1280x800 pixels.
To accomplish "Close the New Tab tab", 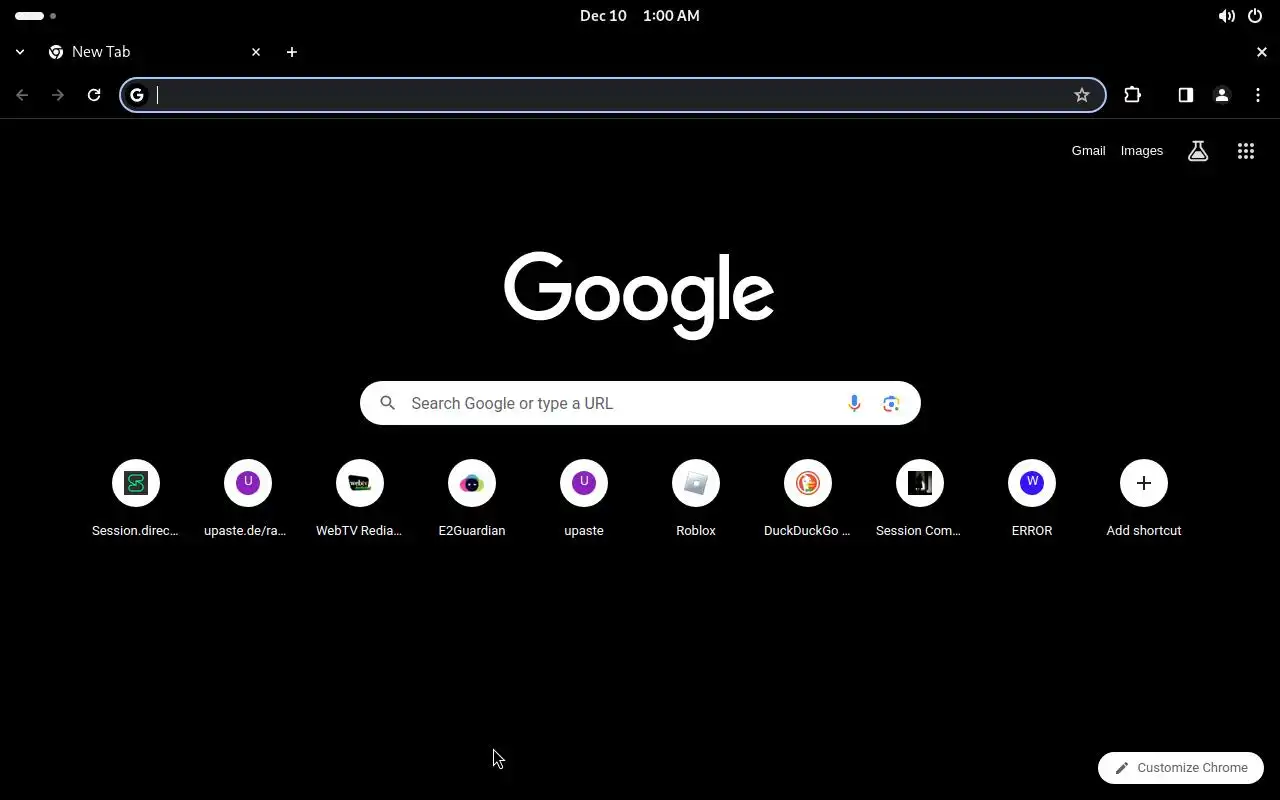I will tap(256, 52).
